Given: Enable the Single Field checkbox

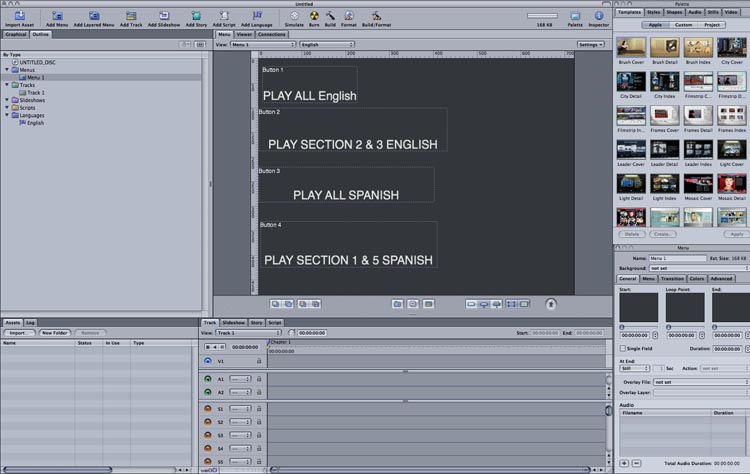Looking at the screenshot, I should coord(623,348).
